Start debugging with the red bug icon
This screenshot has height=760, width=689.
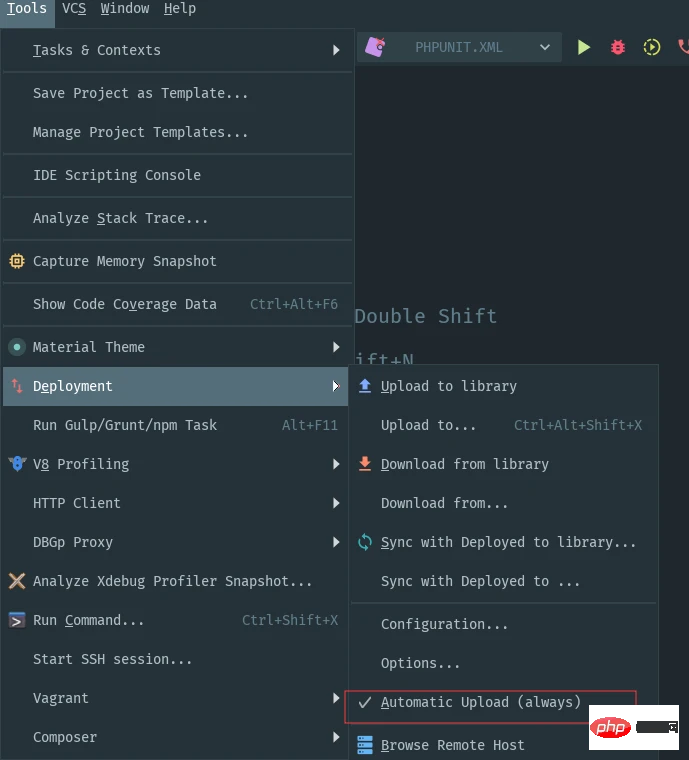(618, 48)
